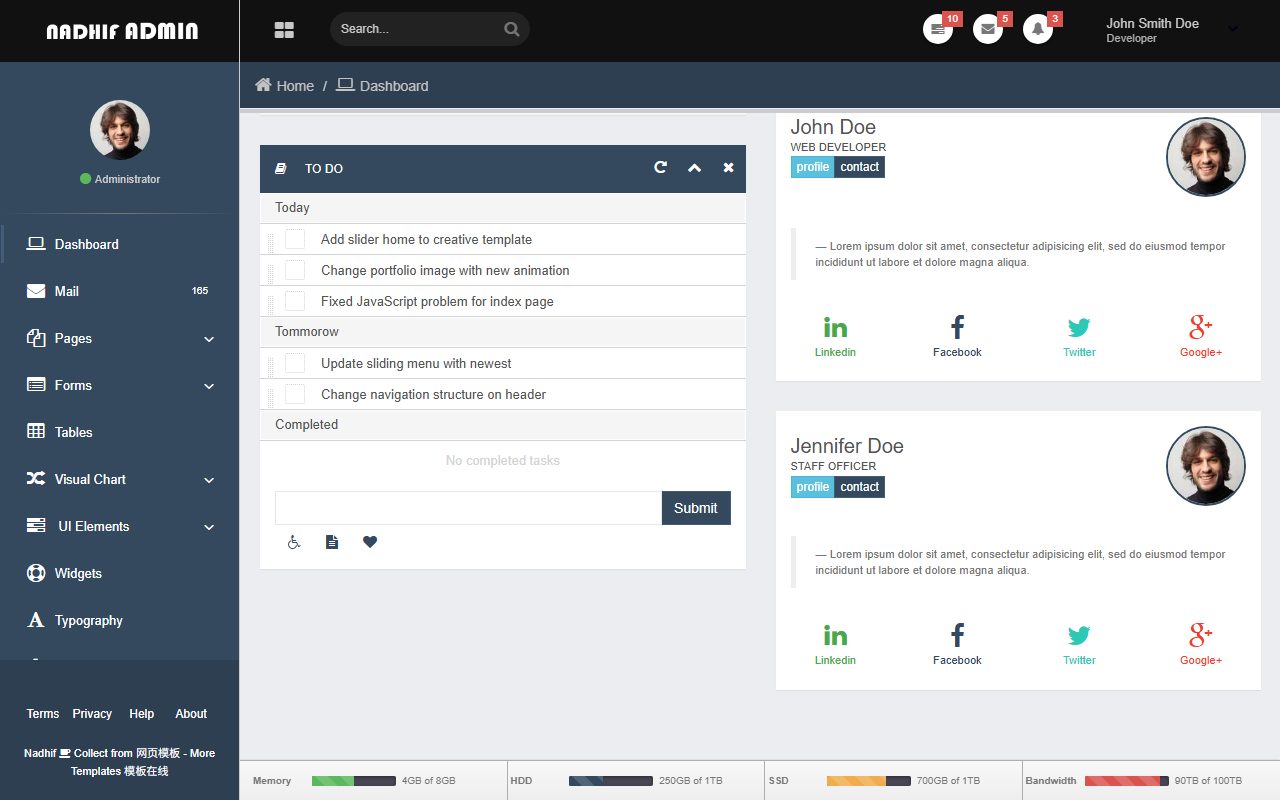This screenshot has height=800, width=1280.
Task: Expand the Forms sidebar menu chevron
Action: point(209,386)
